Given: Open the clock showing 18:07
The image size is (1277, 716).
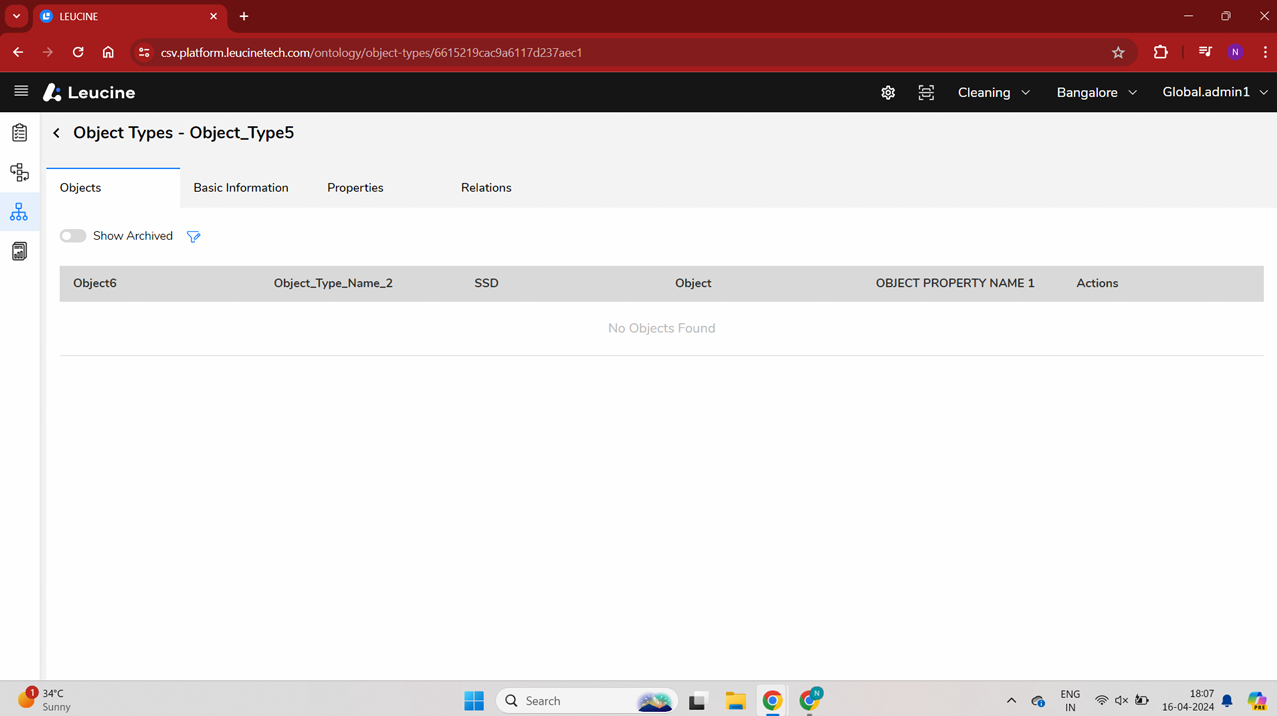Looking at the screenshot, I should click(x=1188, y=700).
